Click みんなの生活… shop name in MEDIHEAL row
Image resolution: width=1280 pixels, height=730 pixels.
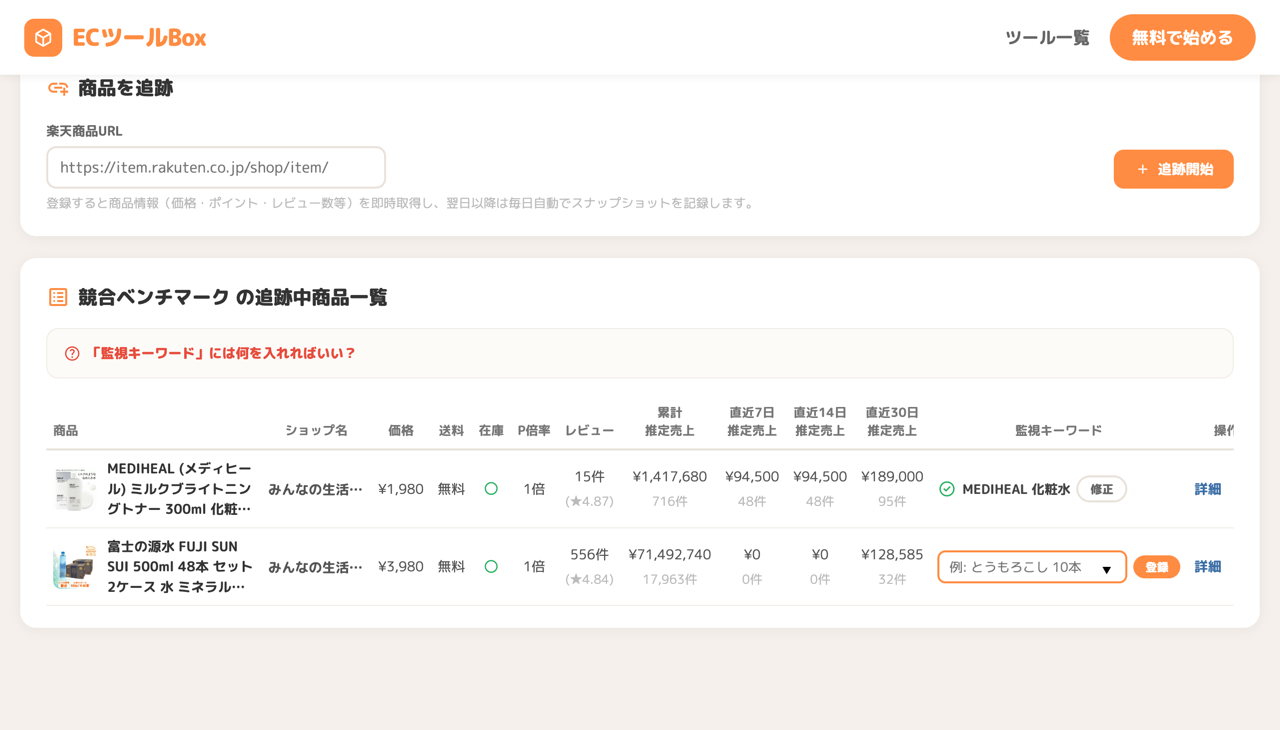coord(315,489)
